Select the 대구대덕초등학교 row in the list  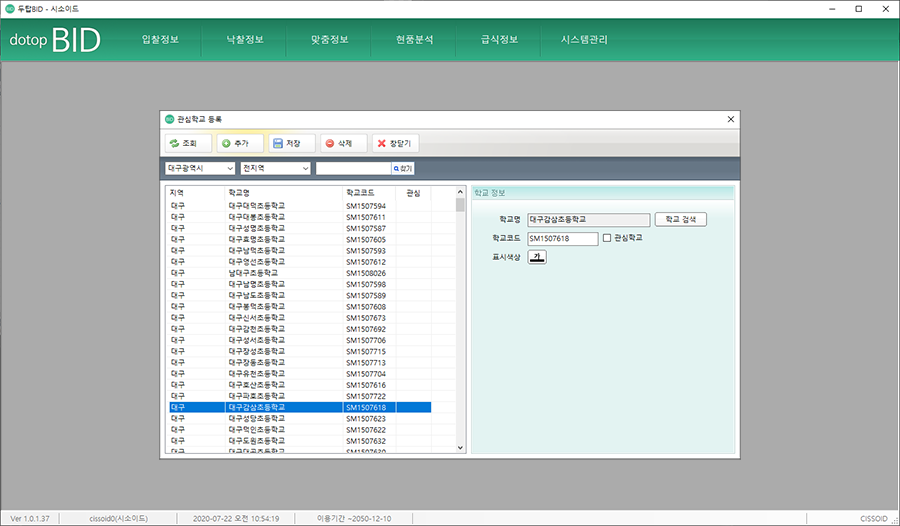click(x=257, y=205)
